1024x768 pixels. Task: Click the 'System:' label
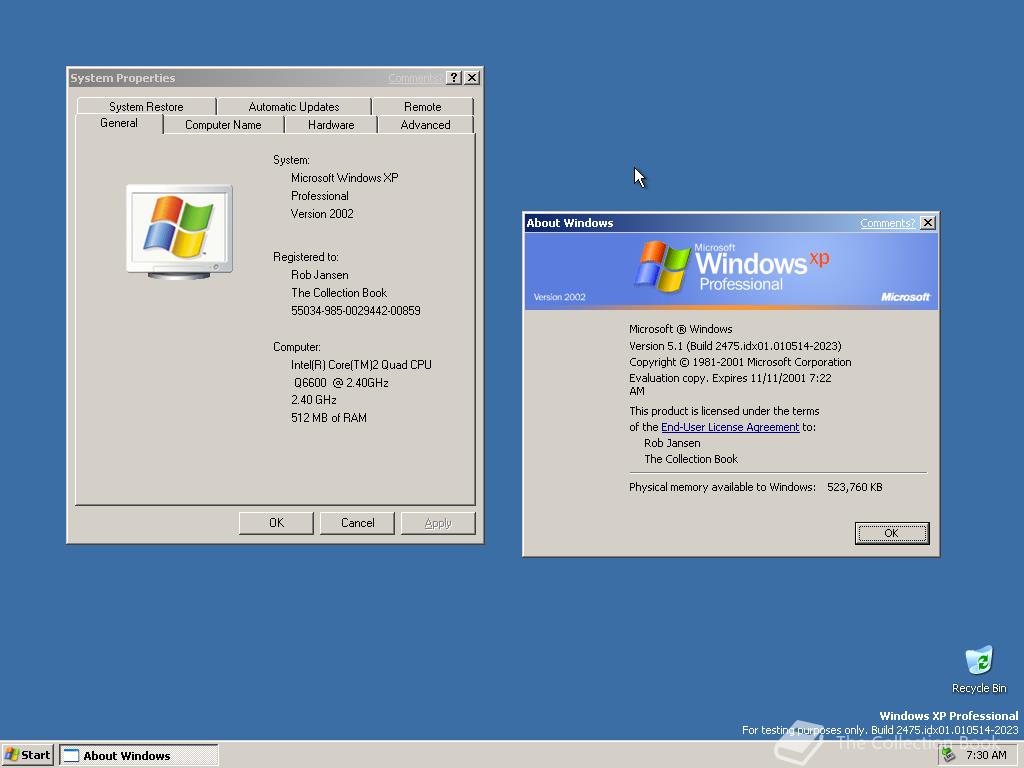pos(291,160)
